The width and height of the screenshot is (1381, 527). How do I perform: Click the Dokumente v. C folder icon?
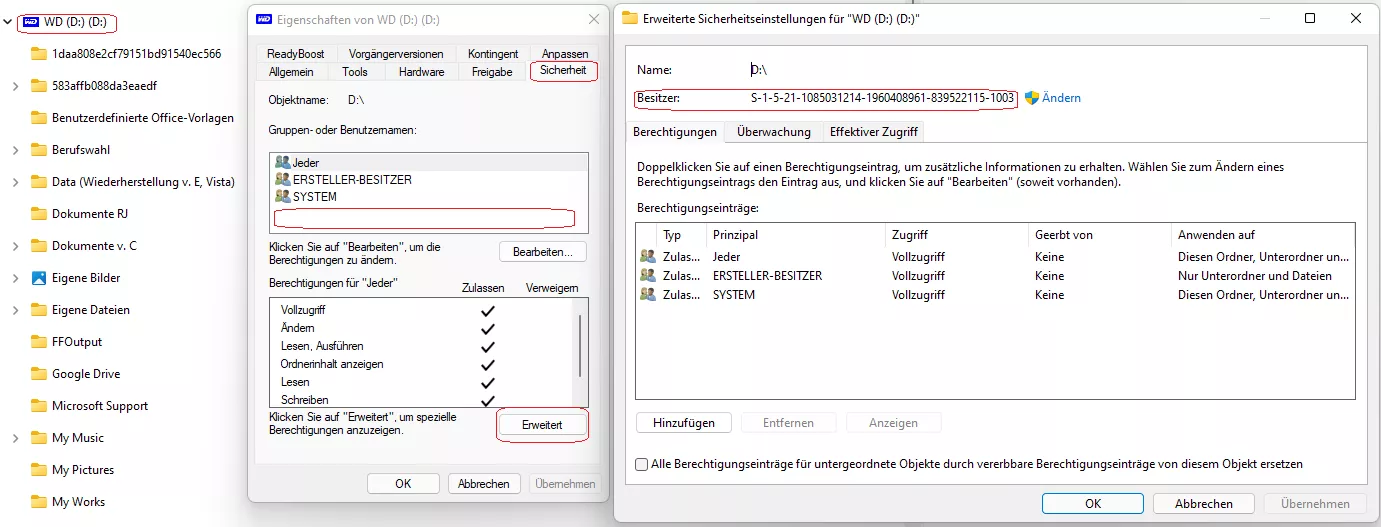(x=39, y=246)
